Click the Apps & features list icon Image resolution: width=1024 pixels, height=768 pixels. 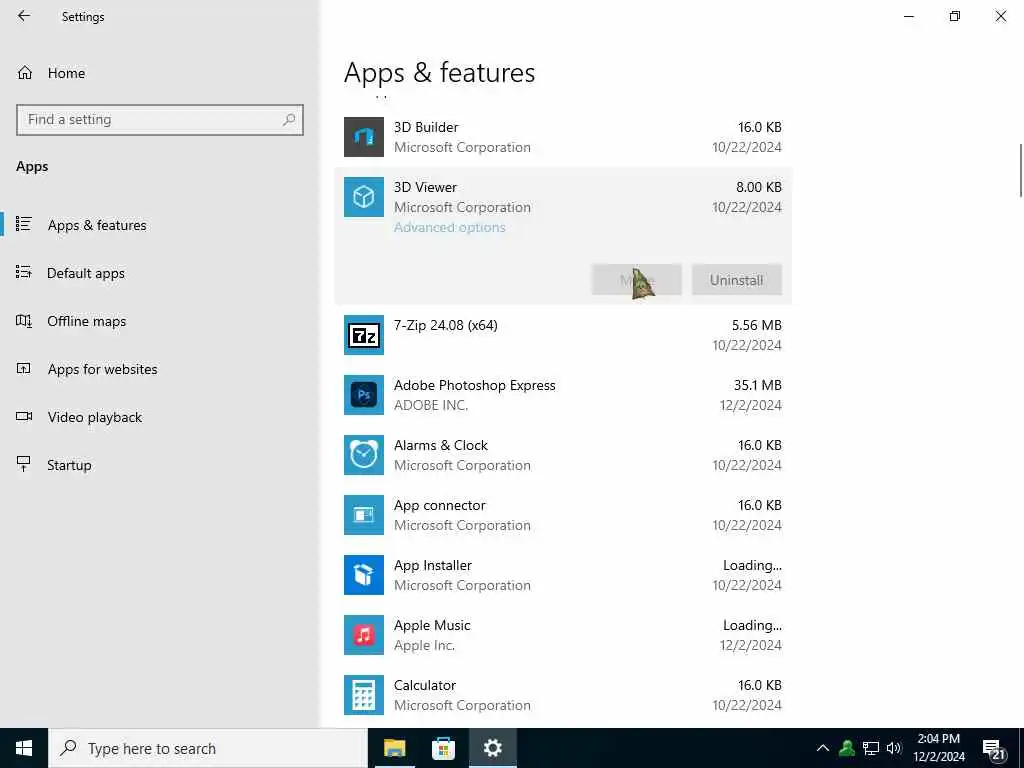(x=24, y=225)
